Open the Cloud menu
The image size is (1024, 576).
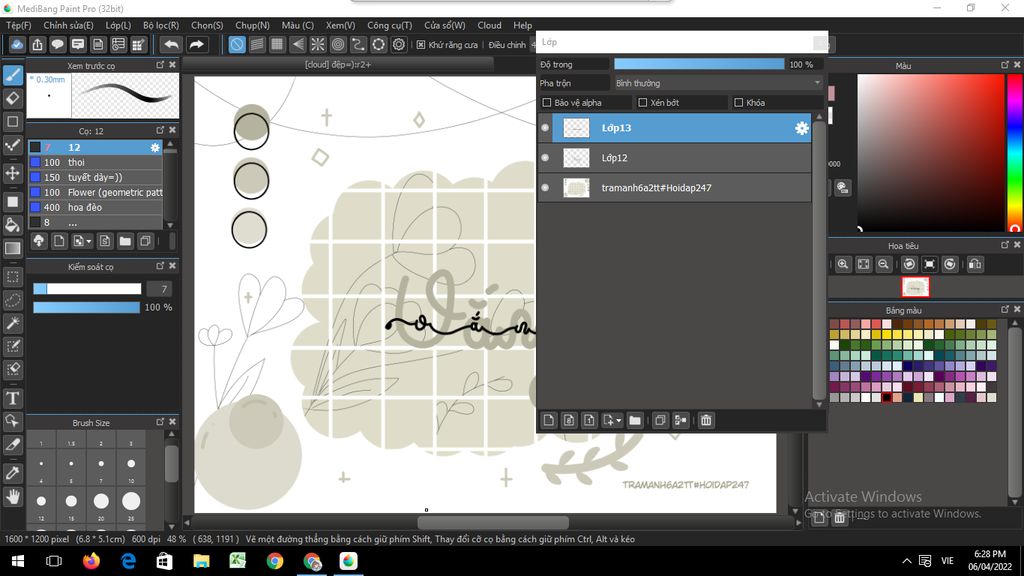489,25
